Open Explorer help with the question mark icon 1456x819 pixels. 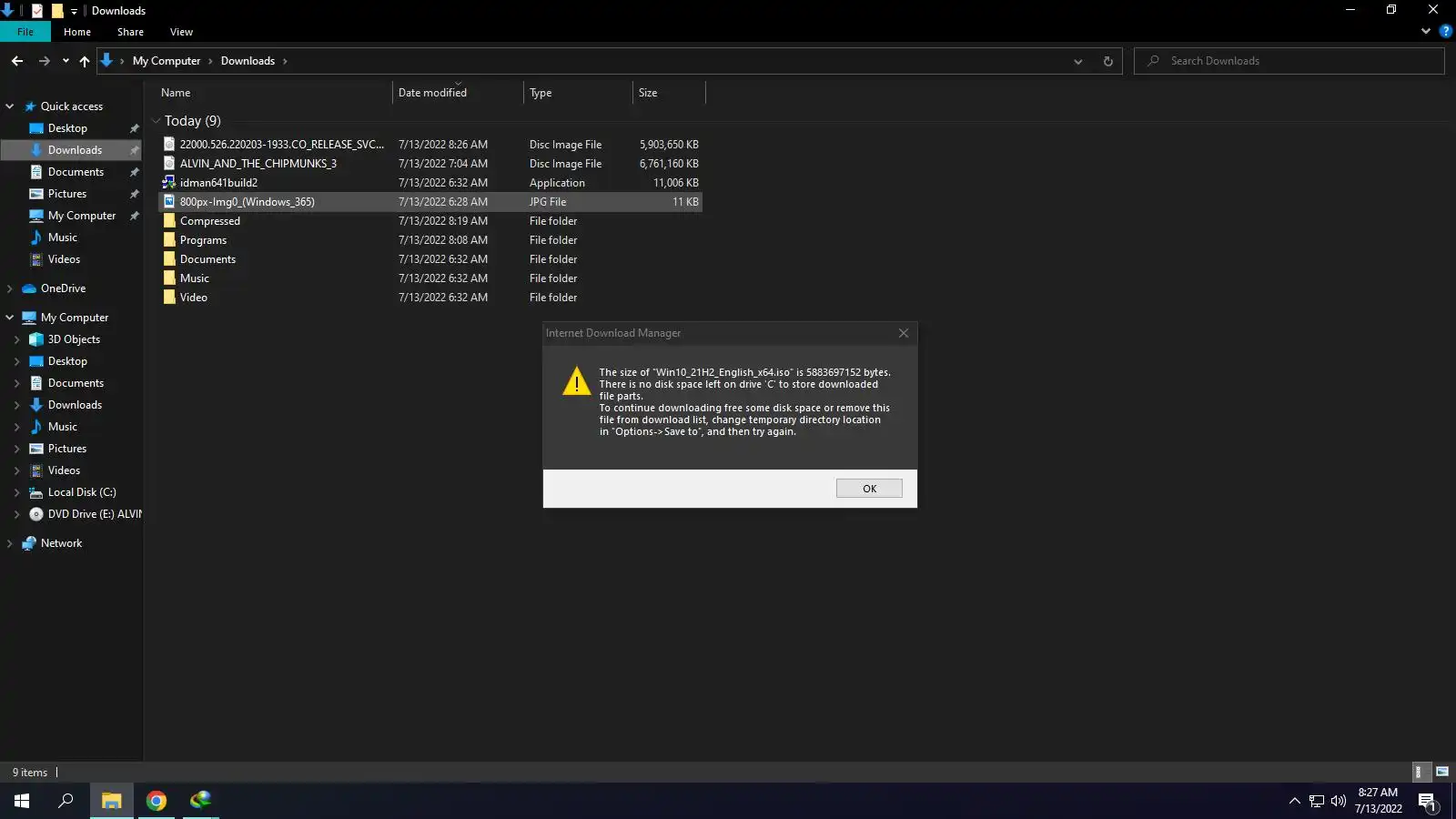click(1445, 32)
